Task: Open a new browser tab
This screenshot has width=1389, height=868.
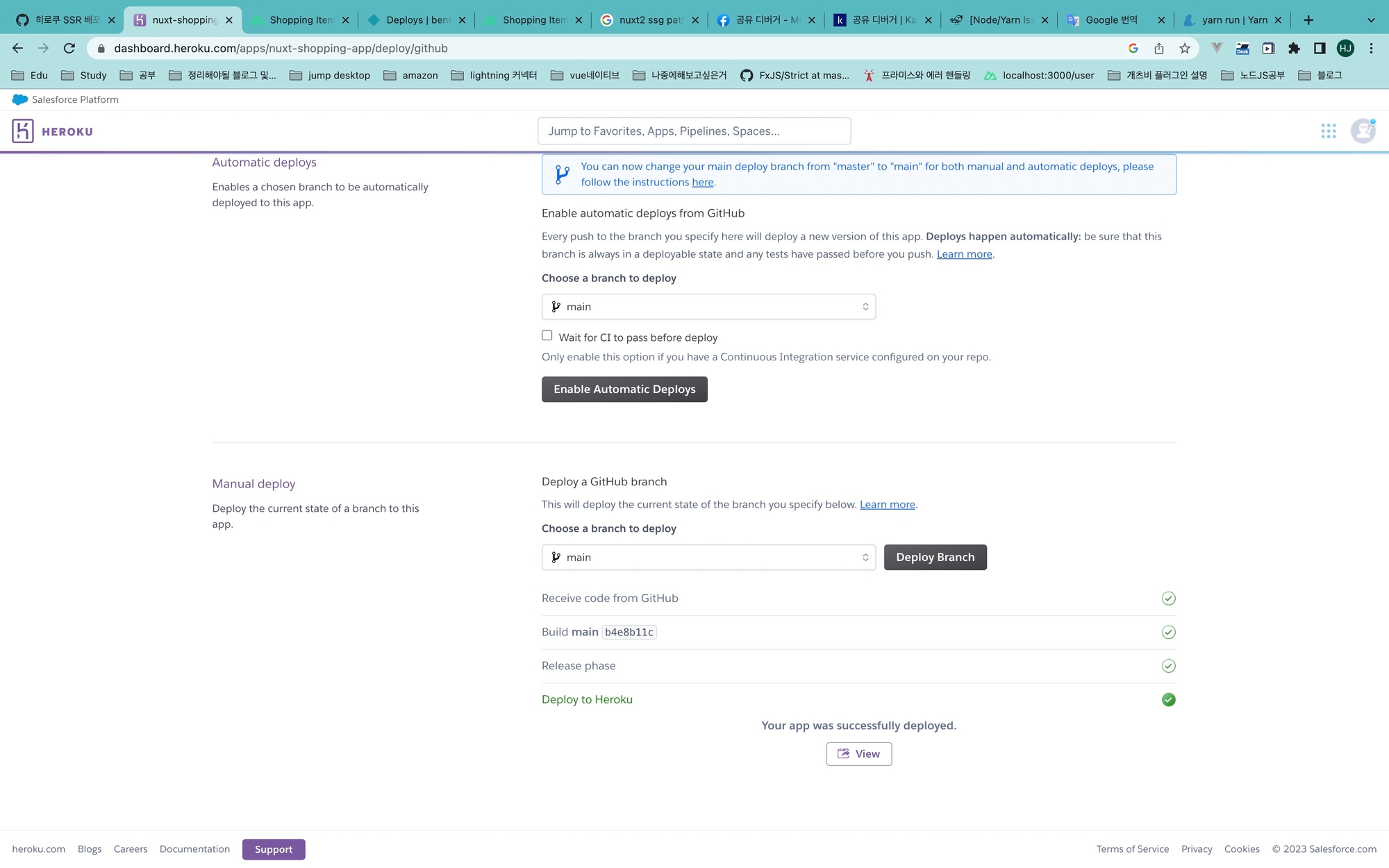Action: click(1308, 20)
